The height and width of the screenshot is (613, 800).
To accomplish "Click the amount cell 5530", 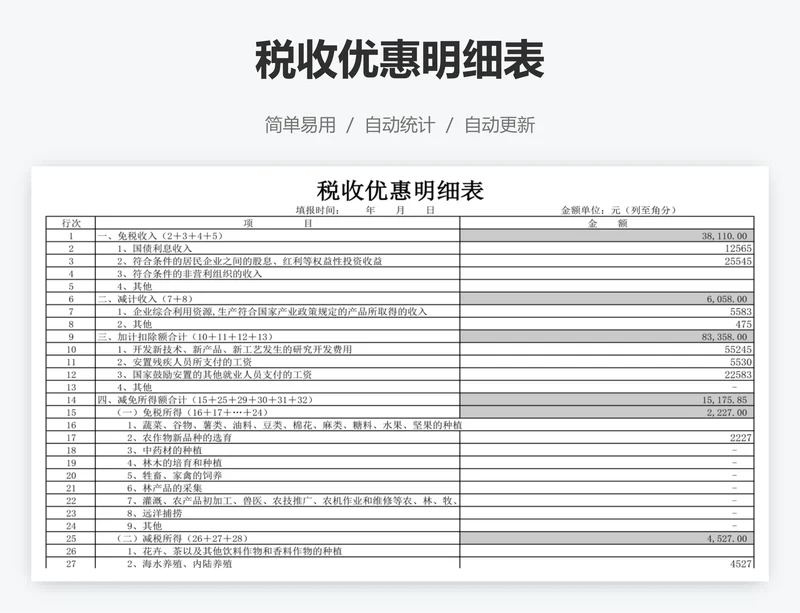I will pos(607,362).
